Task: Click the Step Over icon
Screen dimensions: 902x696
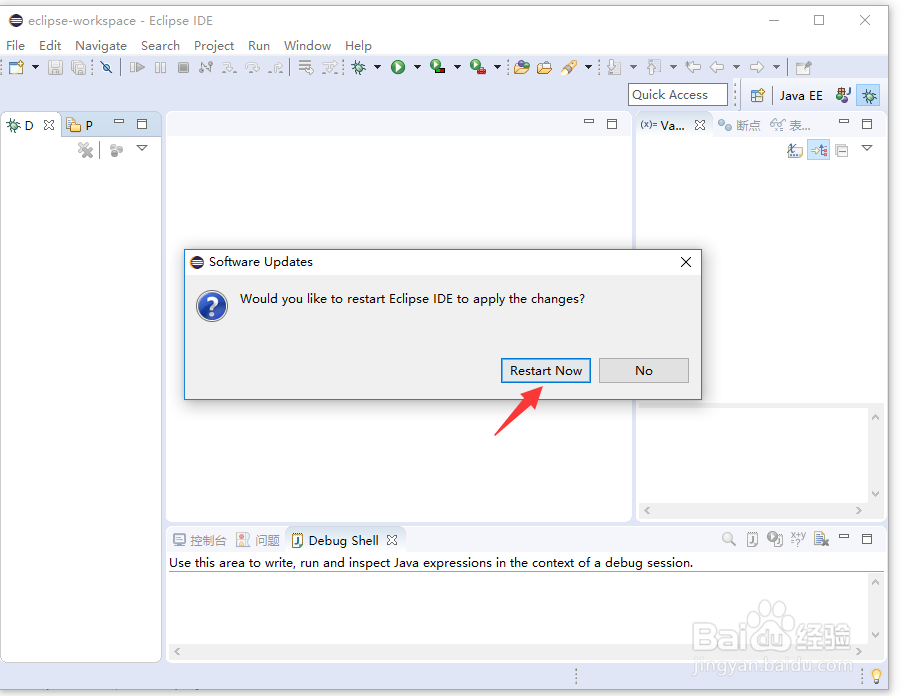Action: 253,67
